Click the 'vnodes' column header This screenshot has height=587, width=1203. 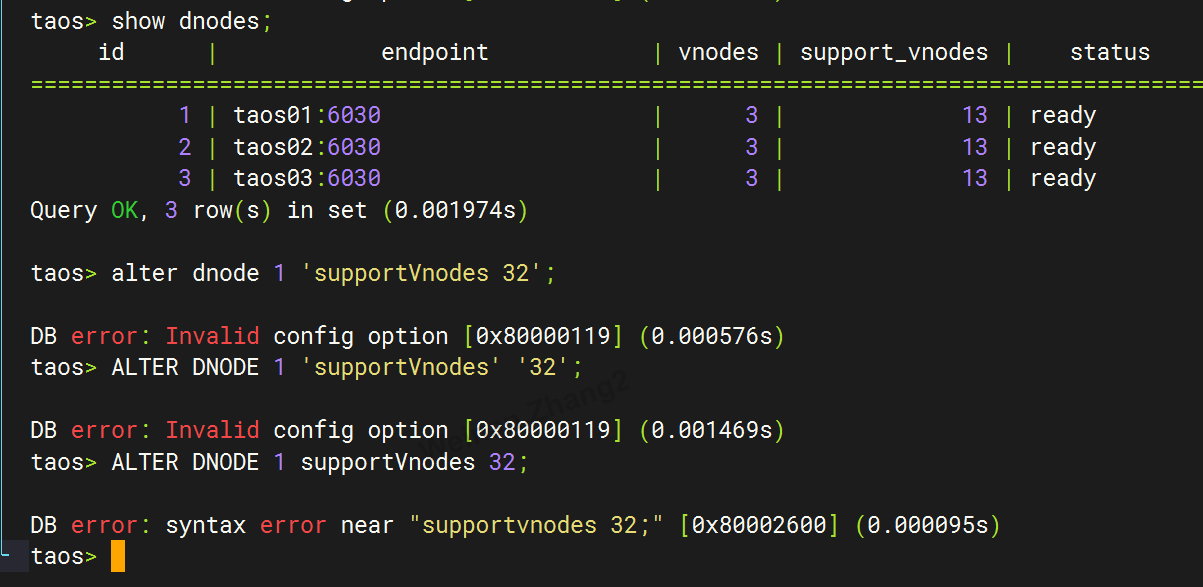[x=718, y=52]
